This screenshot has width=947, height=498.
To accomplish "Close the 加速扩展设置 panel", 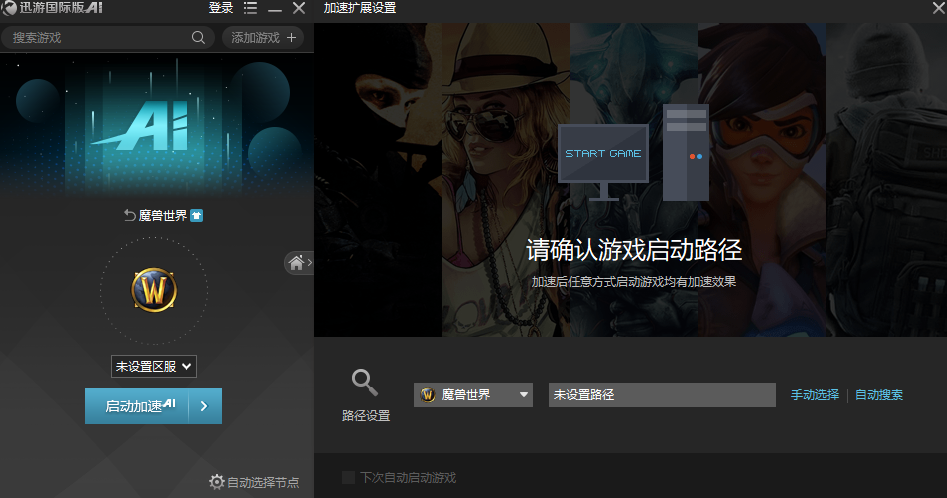I will (938, 8).
